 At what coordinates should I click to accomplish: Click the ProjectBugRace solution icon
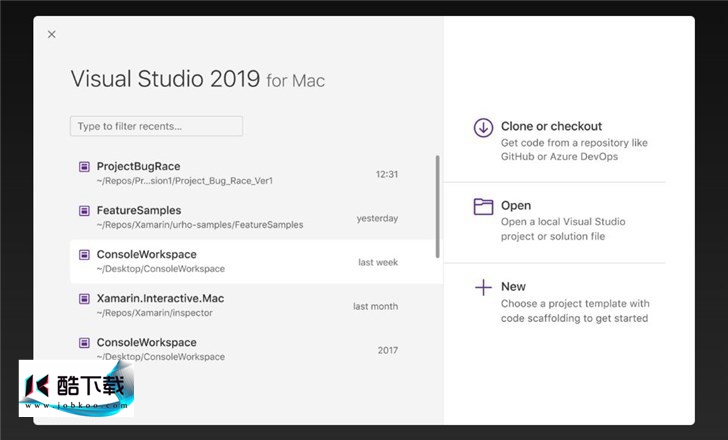pyautogui.click(x=84, y=167)
